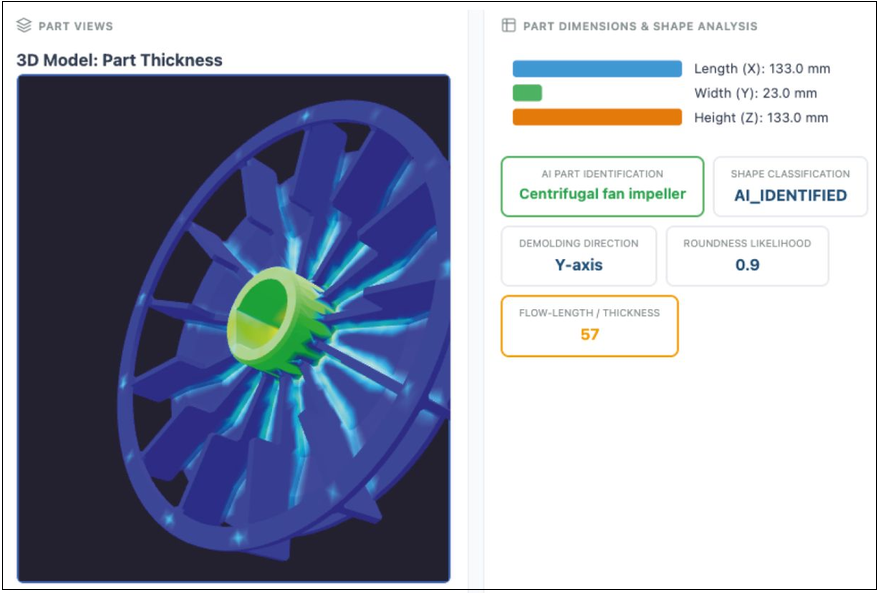Click the Length (X): 133.0 mm text
Screen dimensions: 880x593
pyautogui.click(x=762, y=68)
